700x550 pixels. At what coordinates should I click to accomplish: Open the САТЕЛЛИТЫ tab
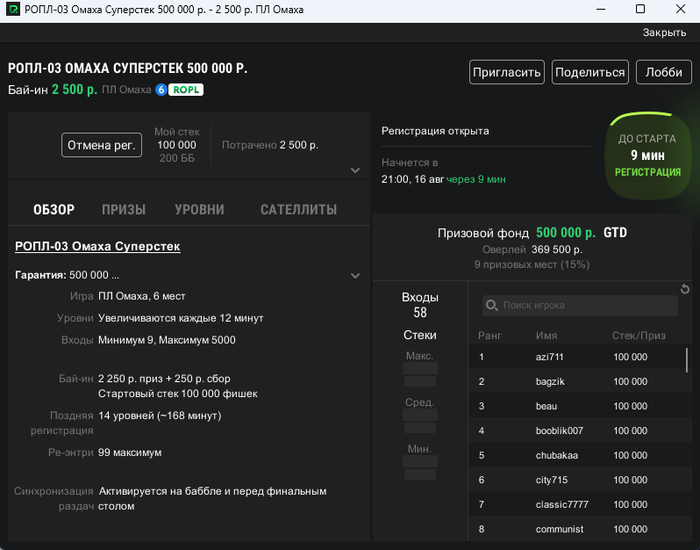(299, 209)
